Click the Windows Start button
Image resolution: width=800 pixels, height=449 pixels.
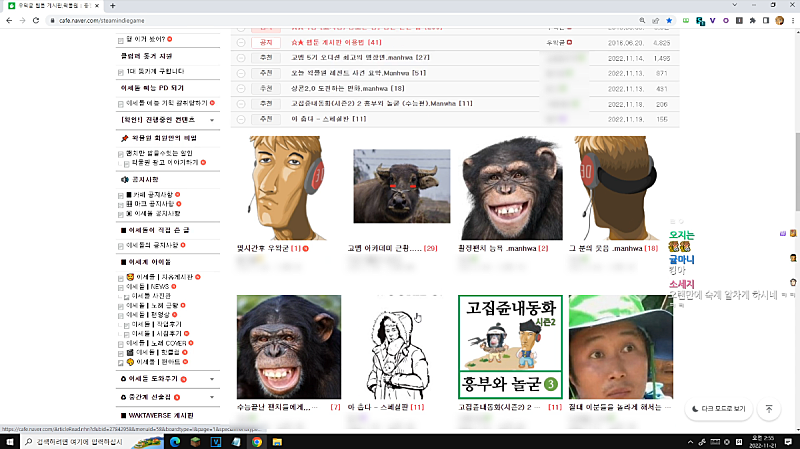click(x=9, y=440)
